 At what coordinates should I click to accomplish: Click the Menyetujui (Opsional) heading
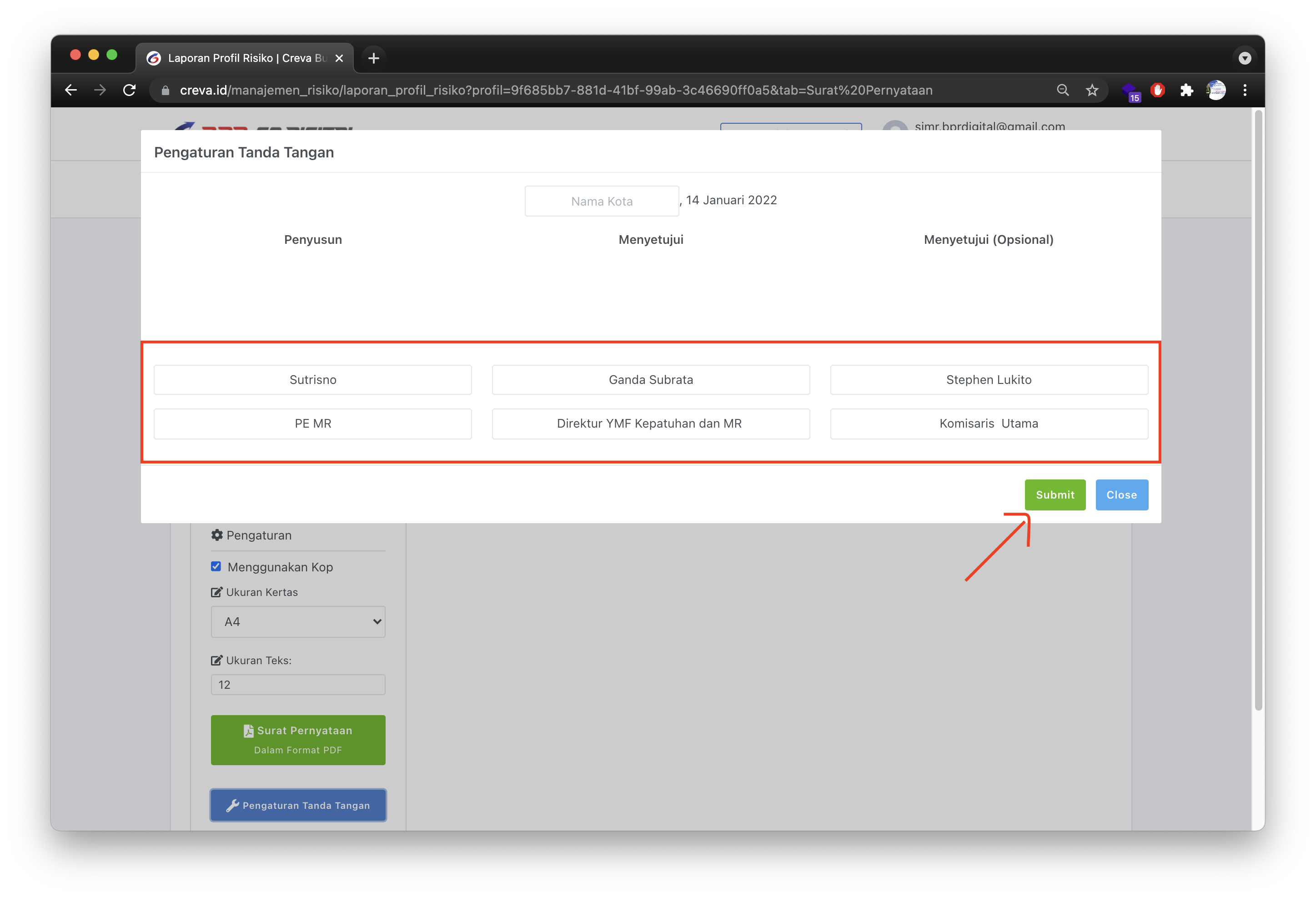(989, 240)
